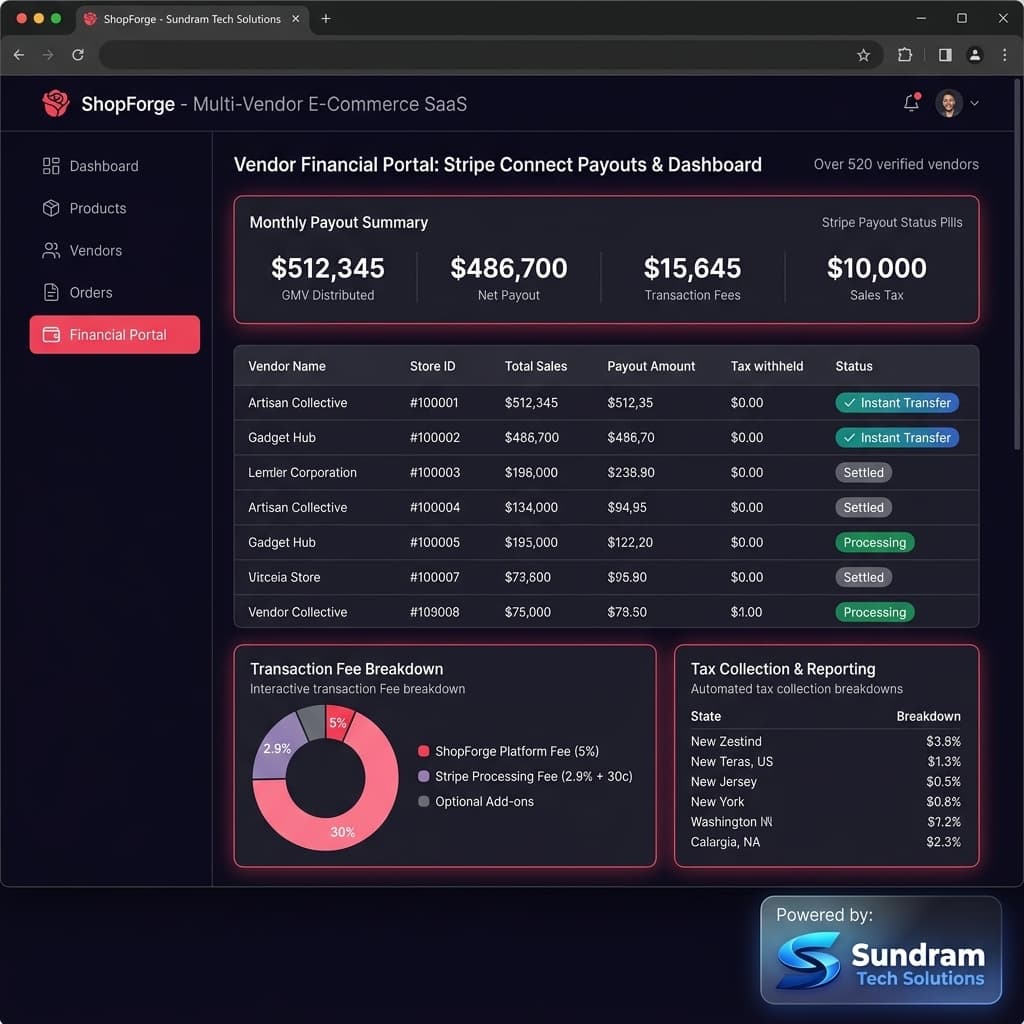Click the Lemler Corporation vendor name

pyautogui.click(x=302, y=472)
